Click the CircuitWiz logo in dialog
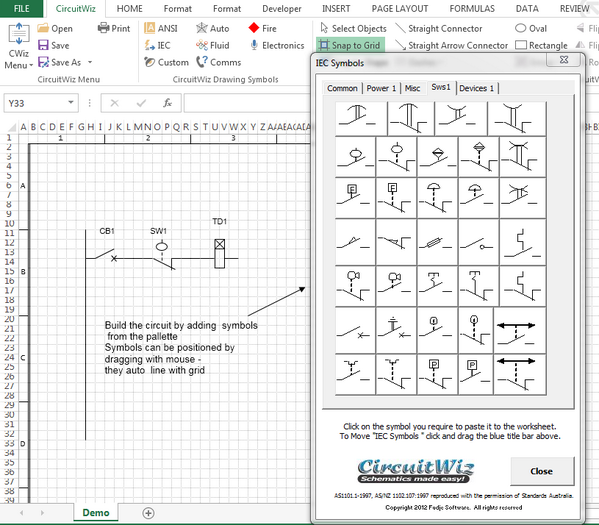The height and width of the screenshot is (525, 599). click(x=416, y=471)
